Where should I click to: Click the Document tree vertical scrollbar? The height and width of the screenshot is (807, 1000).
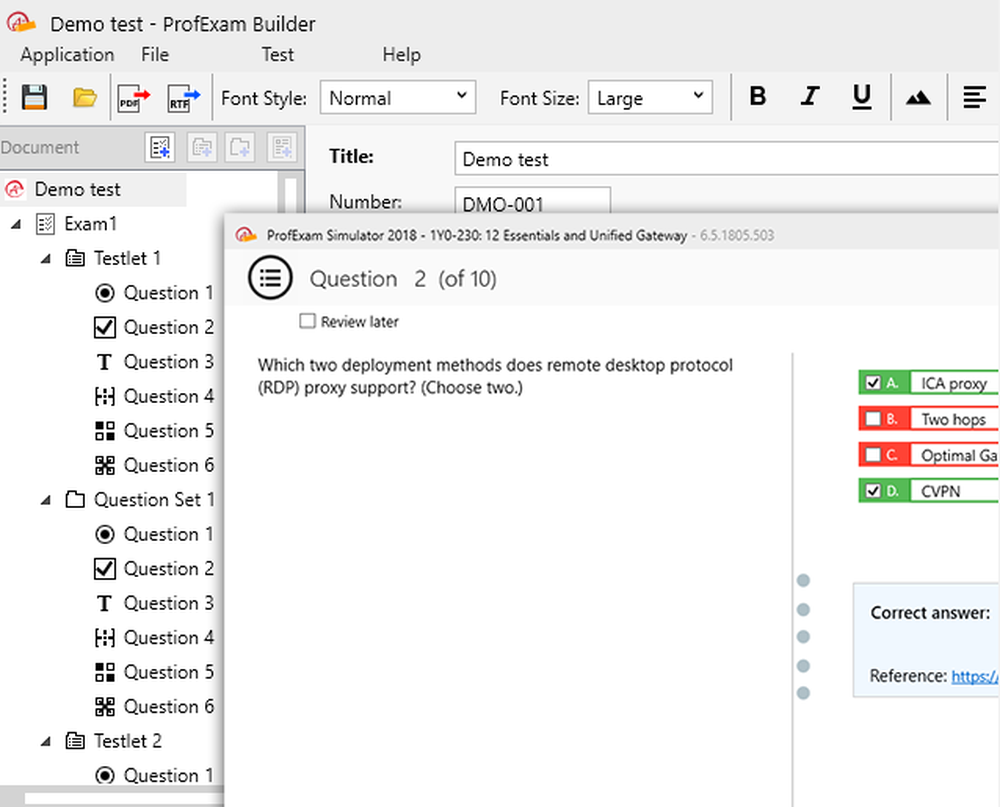(x=290, y=195)
